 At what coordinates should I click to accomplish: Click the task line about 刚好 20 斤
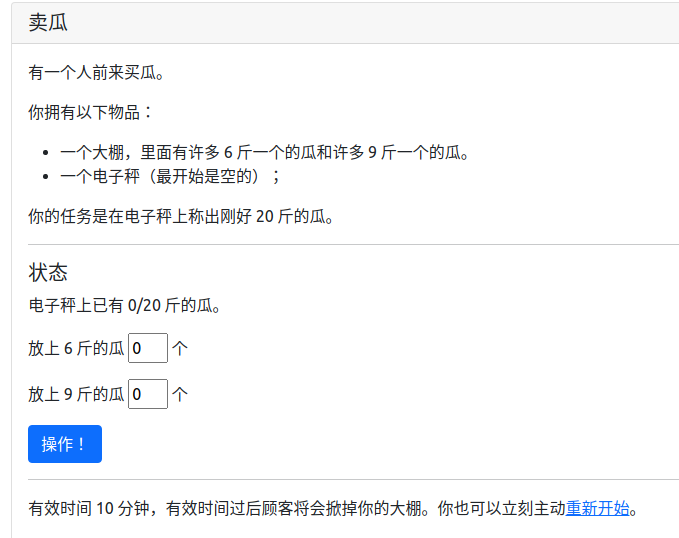click(x=181, y=216)
